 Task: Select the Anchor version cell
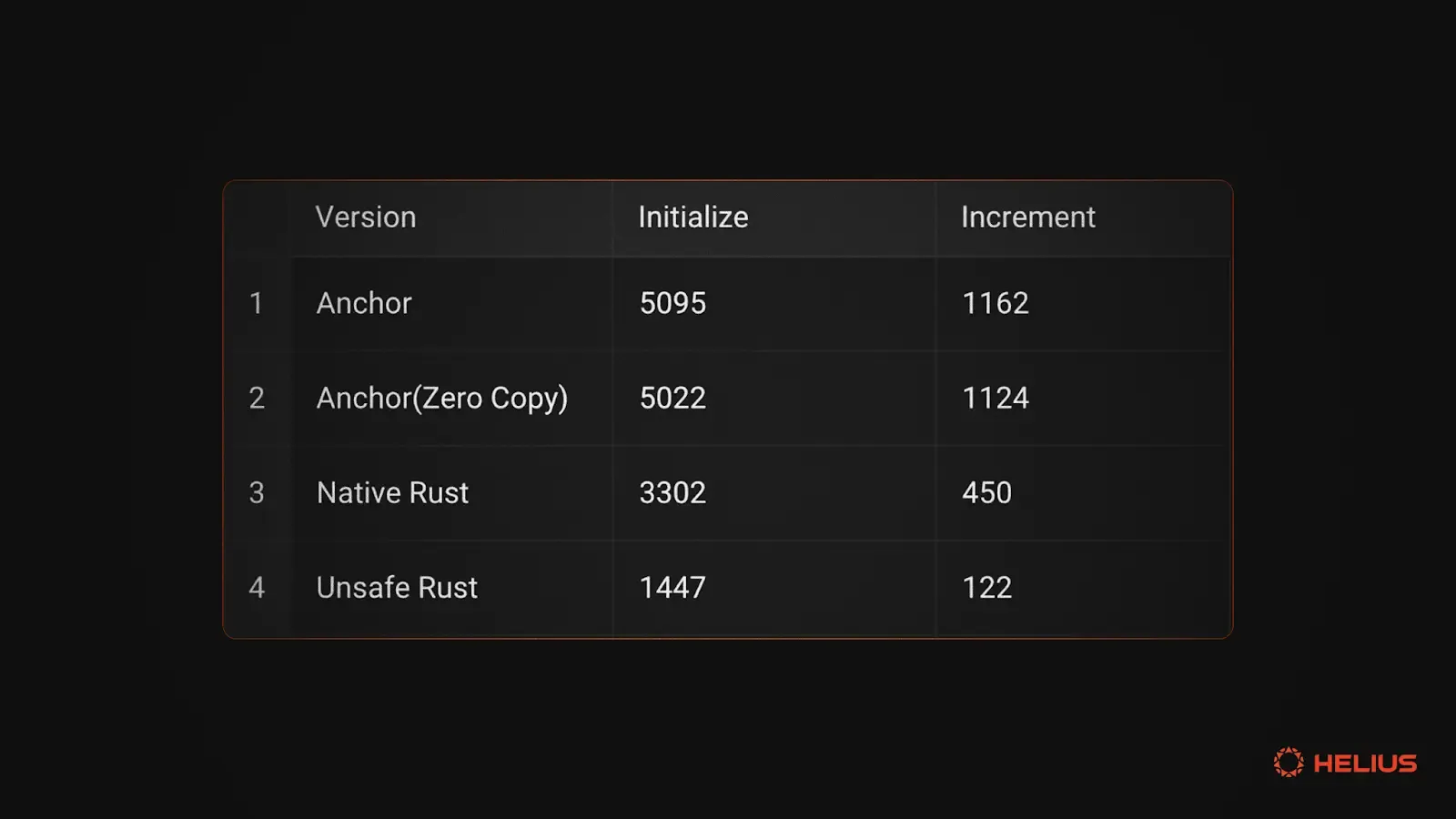(364, 303)
